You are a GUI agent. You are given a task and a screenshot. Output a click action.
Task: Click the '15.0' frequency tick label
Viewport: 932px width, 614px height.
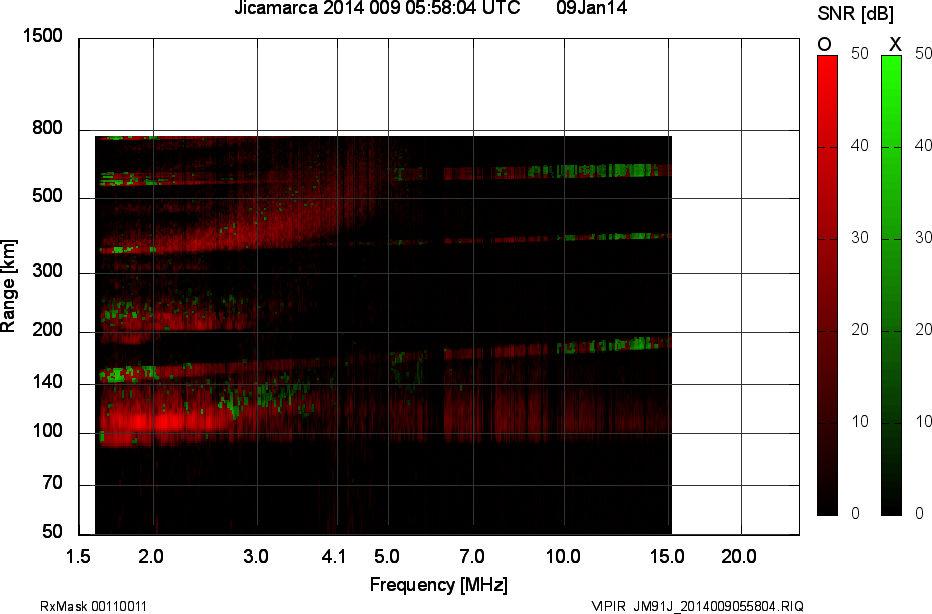pos(667,557)
